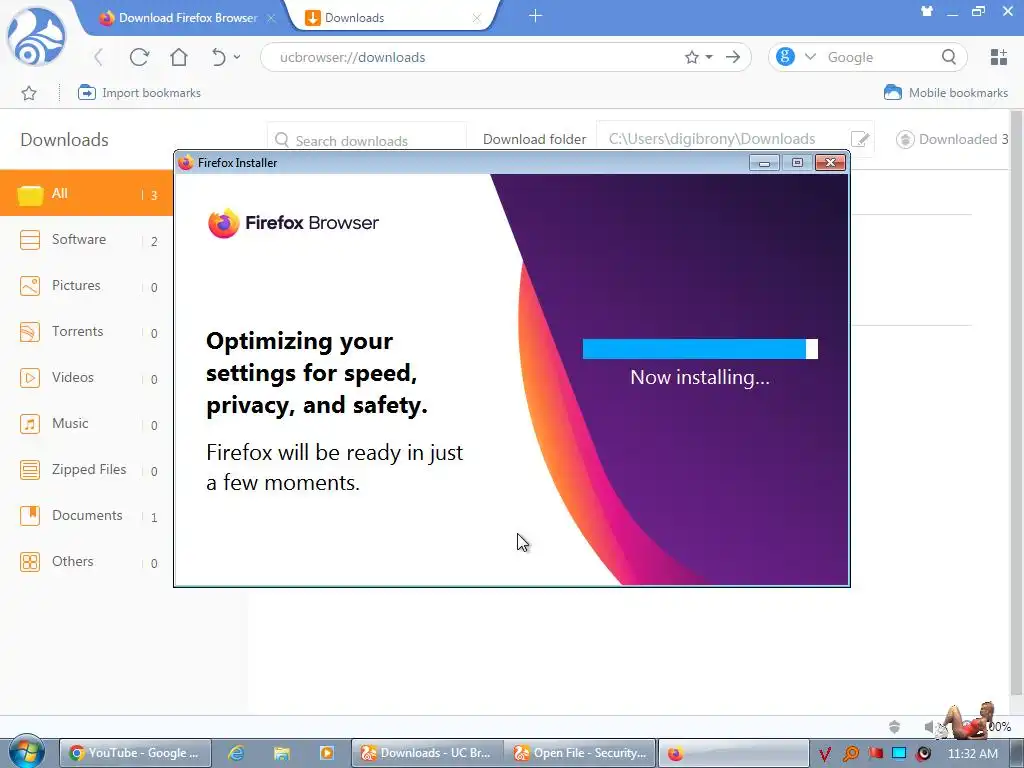This screenshot has width=1024, height=768.
Task: Open Internet Explorer from taskbar
Action: pyautogui.click(x=236, y=753)
